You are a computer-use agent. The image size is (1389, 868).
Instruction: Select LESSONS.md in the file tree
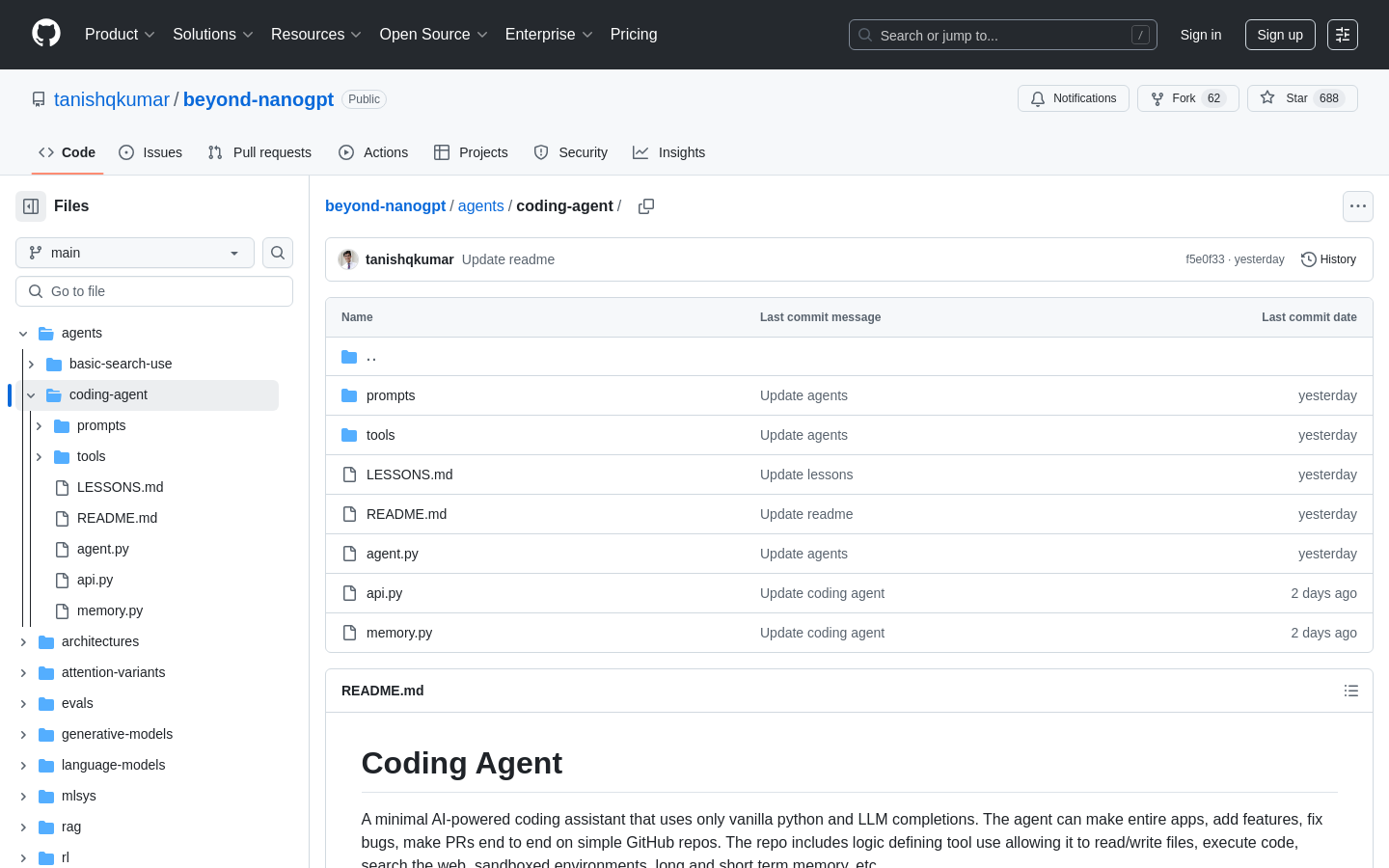coord(121,488)
